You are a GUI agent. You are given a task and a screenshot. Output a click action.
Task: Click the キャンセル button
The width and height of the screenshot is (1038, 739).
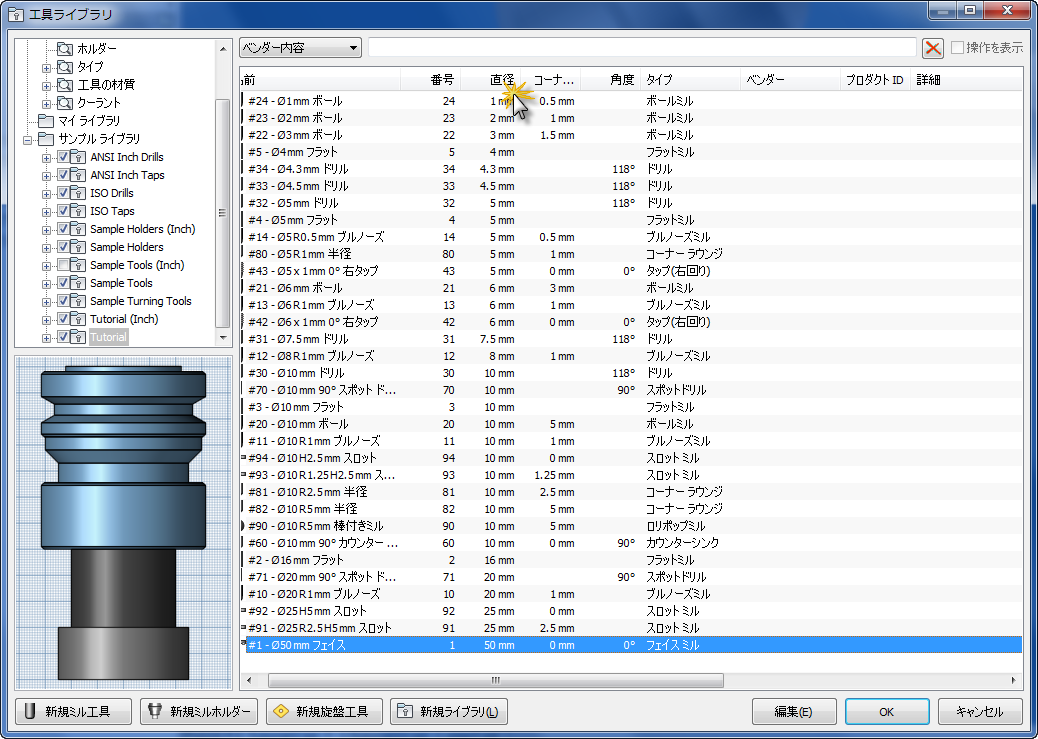click(x=980, y=711)
